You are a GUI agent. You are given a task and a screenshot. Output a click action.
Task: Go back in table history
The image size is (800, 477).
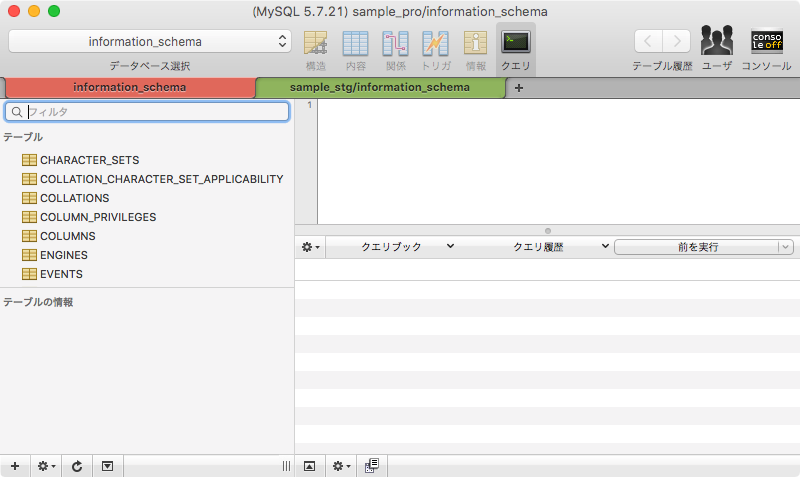[x=648, y=41]
